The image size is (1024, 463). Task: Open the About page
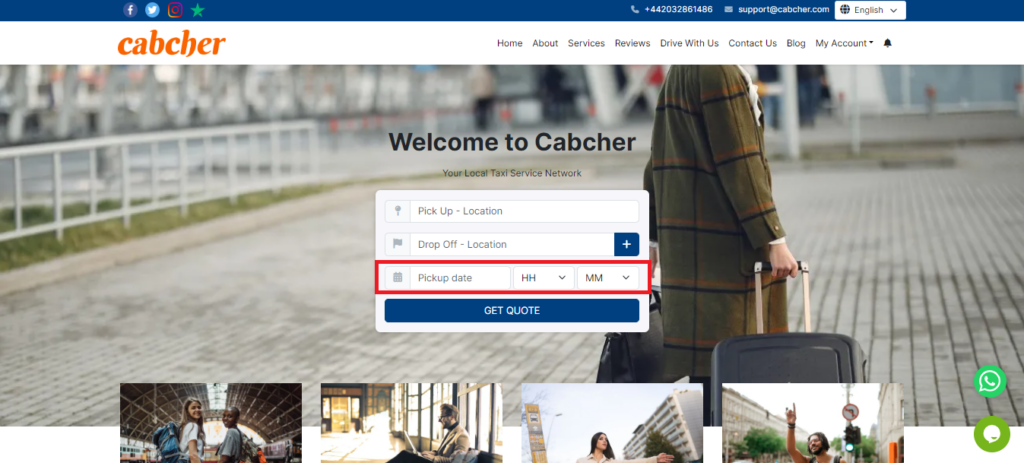pyautogui.click(x=545, y=43)
